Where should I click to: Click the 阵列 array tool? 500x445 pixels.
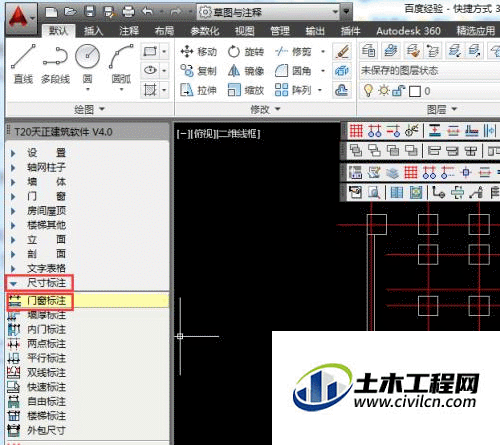tap(293, 90)
